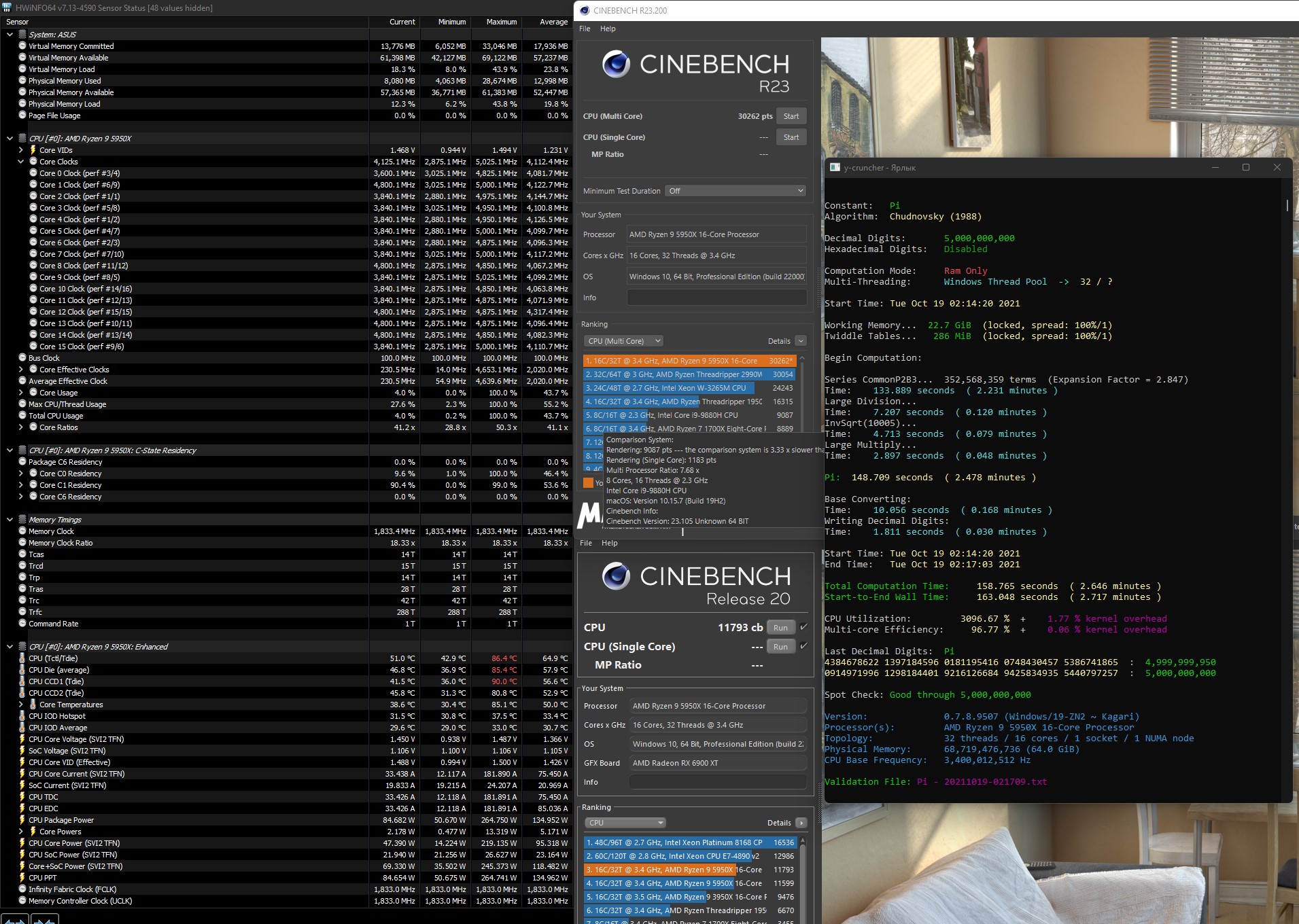Click the lightning icon next to CPU Package Power

click(22, 820)
